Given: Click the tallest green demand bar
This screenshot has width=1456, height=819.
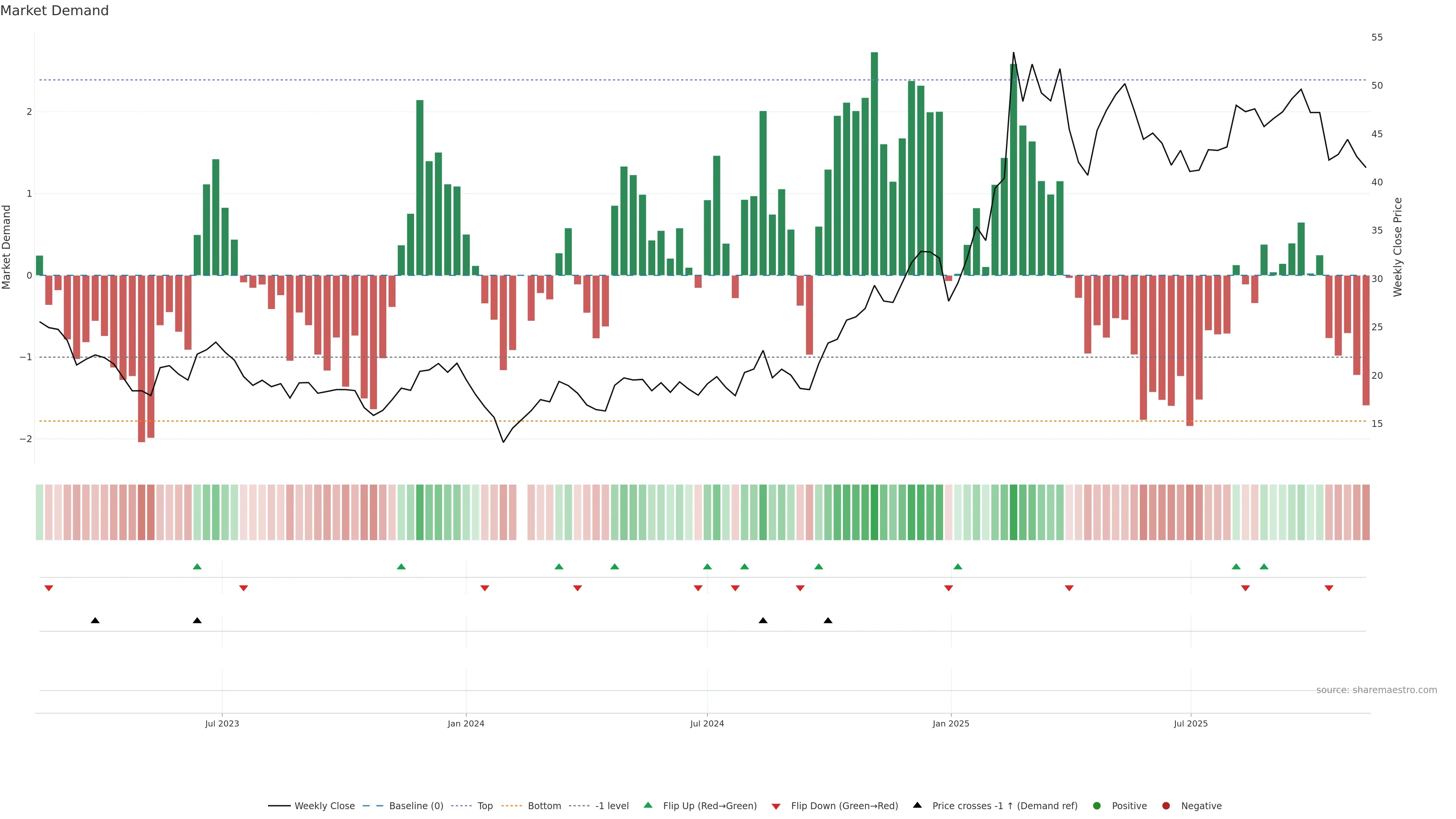Looking at the screenshot, I should [x=874, y=164].
